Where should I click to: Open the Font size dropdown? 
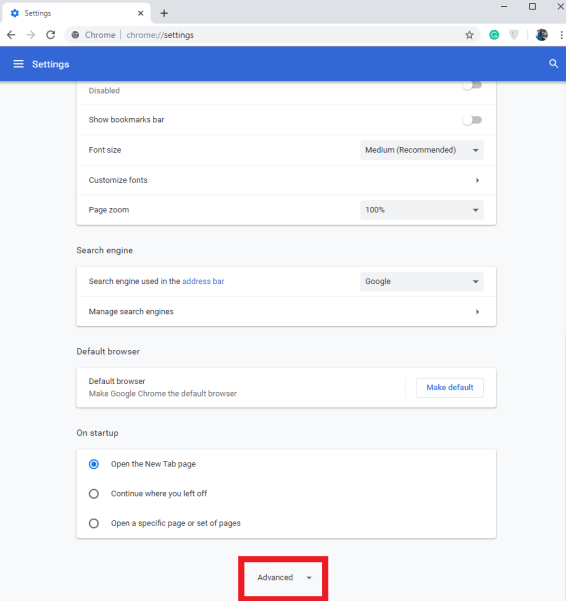(422, 150)
